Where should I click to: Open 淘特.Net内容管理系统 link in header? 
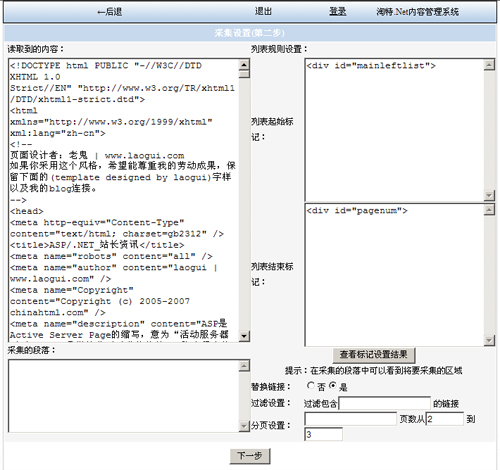pos(417,12)
